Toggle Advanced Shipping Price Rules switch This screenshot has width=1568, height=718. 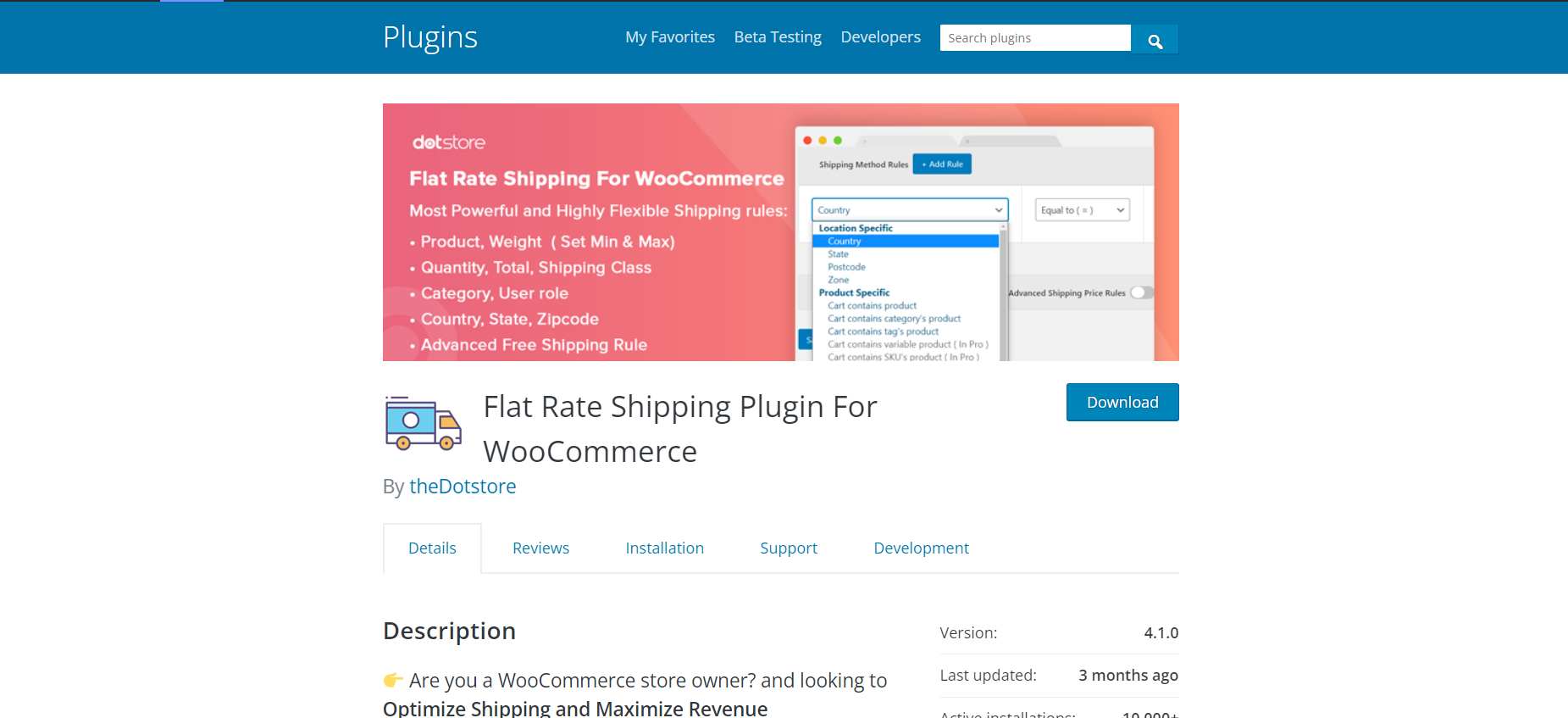pyautogui.click(x=1141, y=292)
